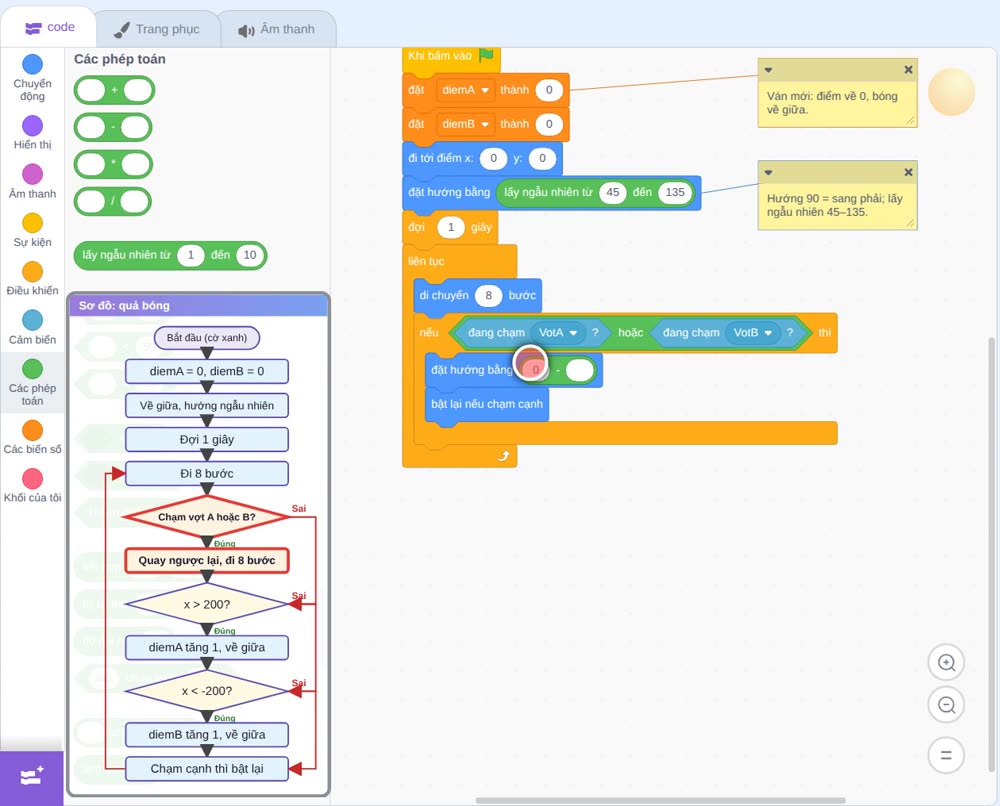Click the multiplication operator block in palette

pyautogui.click(x=113, y=165)
